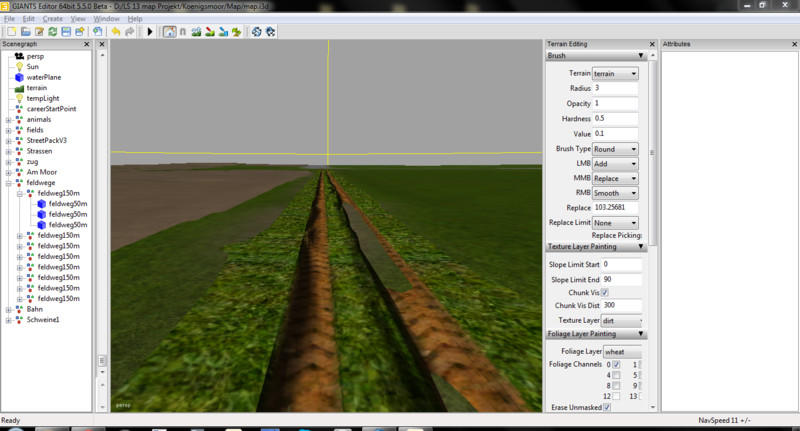Select the careerStartPoint node

pyautogui.click(x=51, y=109)
